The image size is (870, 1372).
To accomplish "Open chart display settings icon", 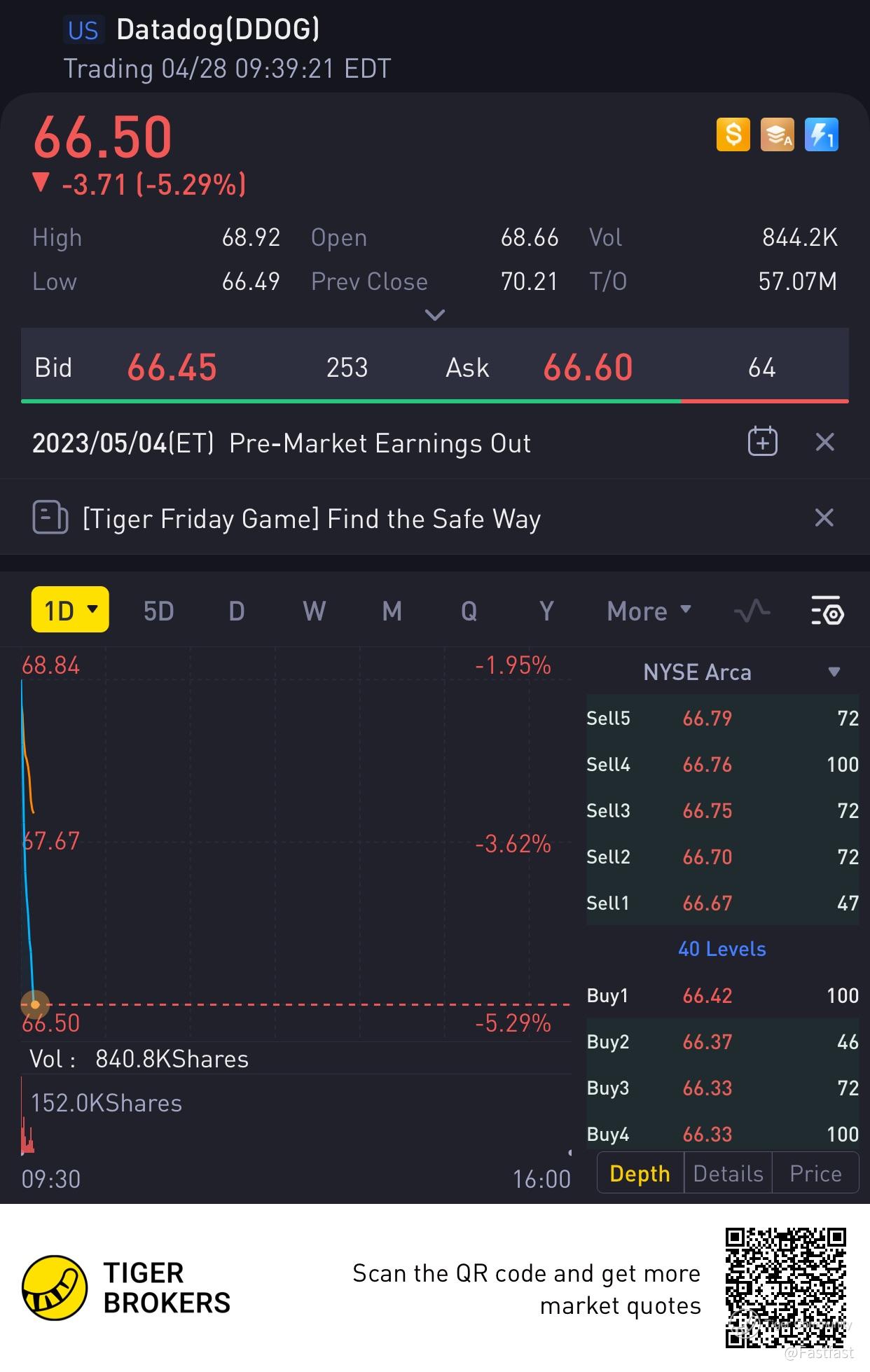I will [827, 610].
